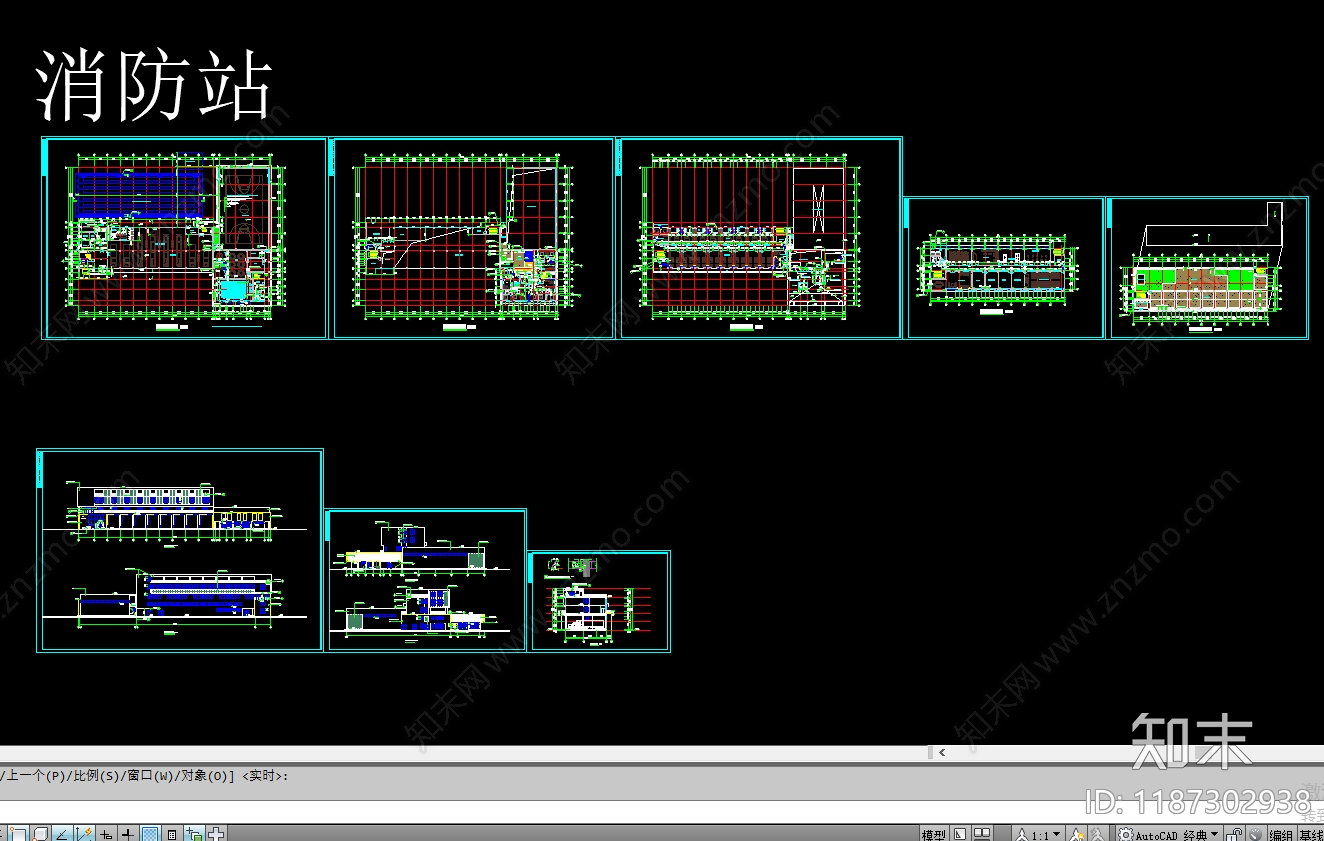Toggle lineweight display button
The height and width of the screenshot is (841, 1324).
point(128,833)
